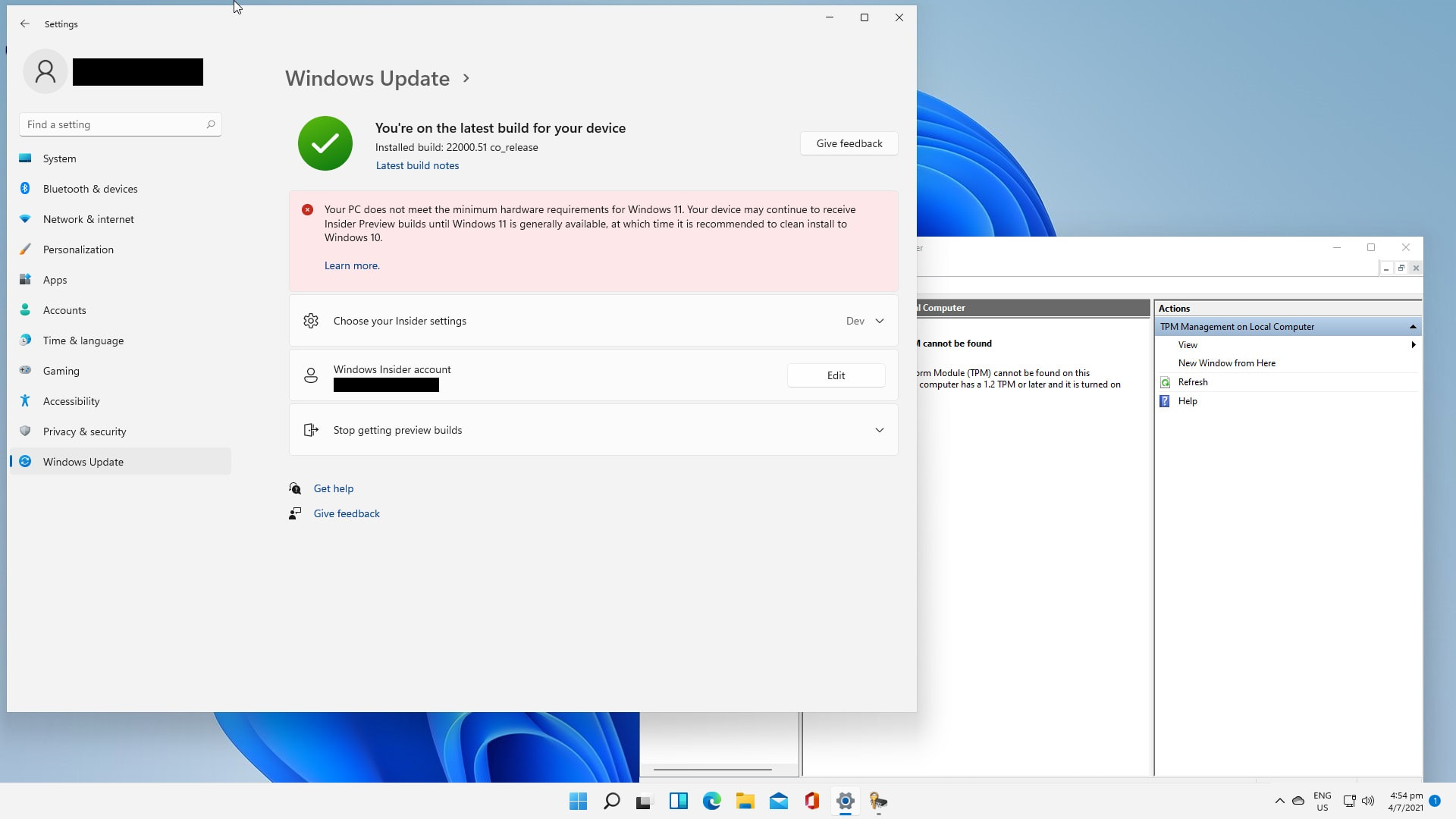Click Learn more about hardware requirements
1456x819 pixels.
pos(351,265)
